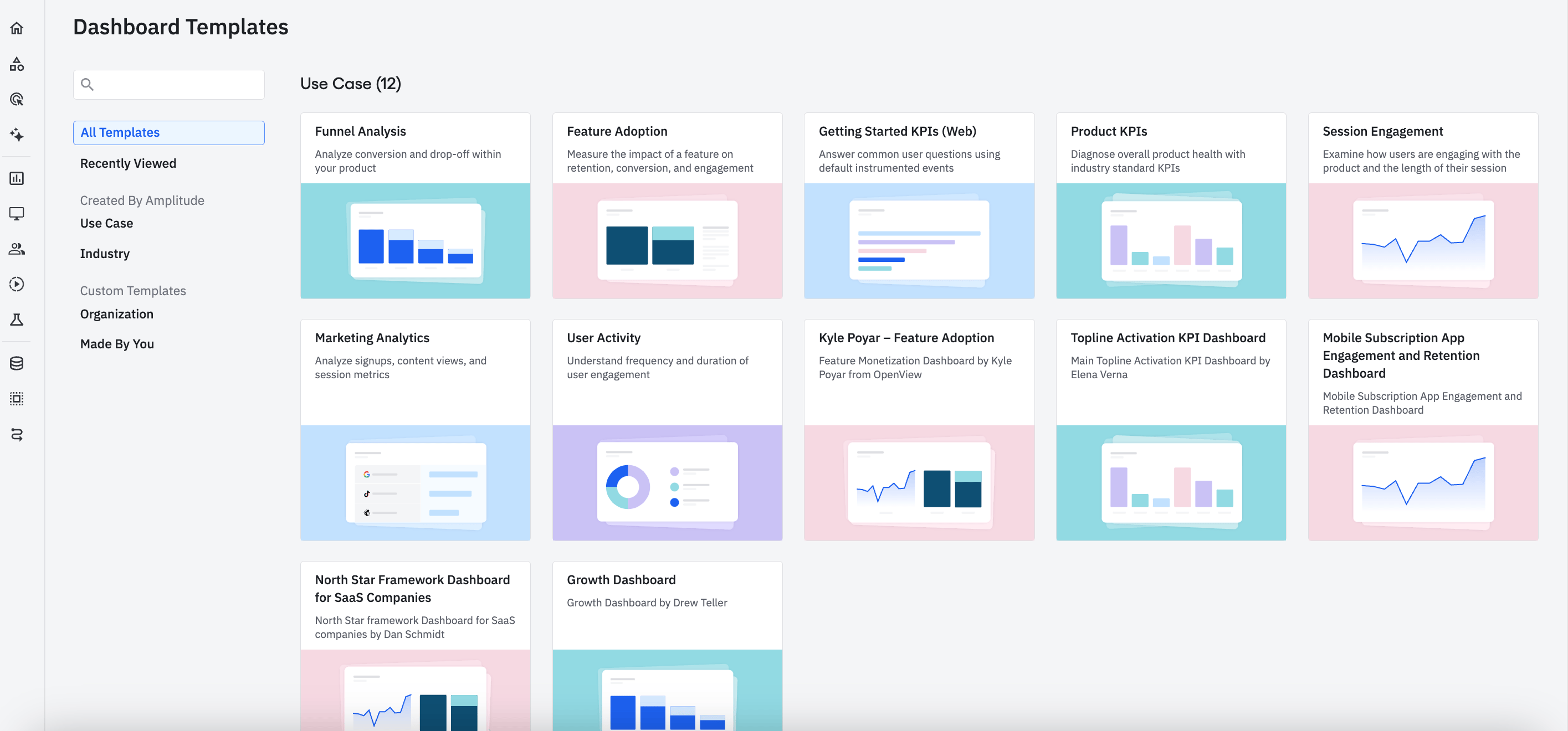The width and height of the screenshot is (1568, 731).
Task: Switch to Recently Viewed templates
Action: click(x=128, y=163)
